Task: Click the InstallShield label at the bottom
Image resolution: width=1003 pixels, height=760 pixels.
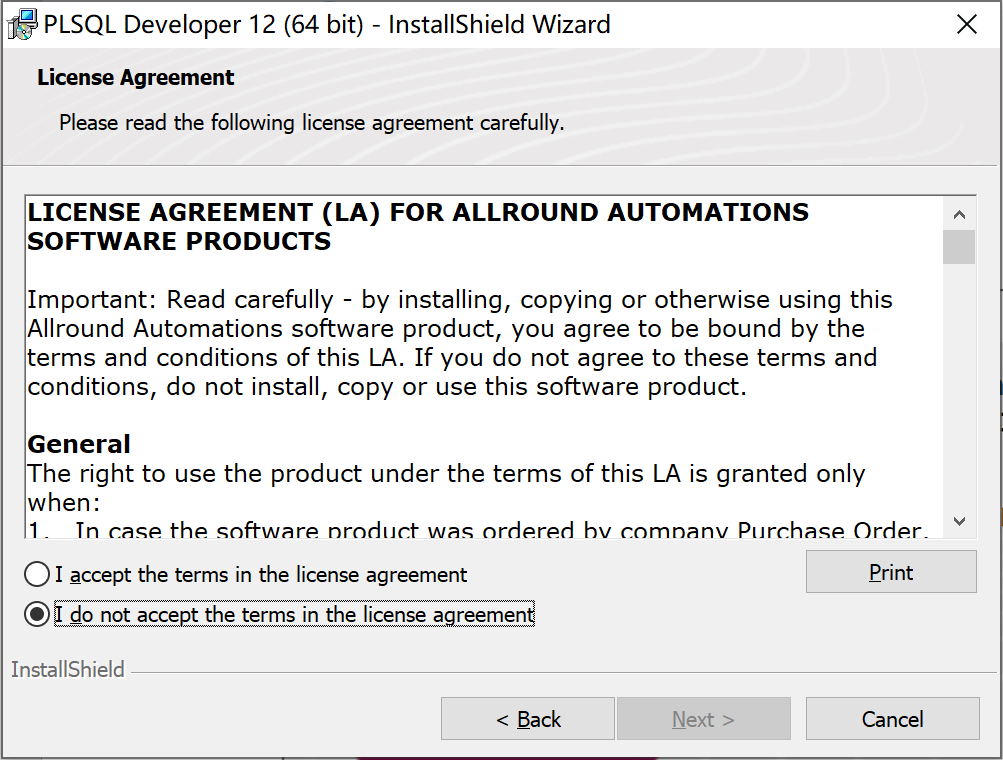Action: pos(68,669)
